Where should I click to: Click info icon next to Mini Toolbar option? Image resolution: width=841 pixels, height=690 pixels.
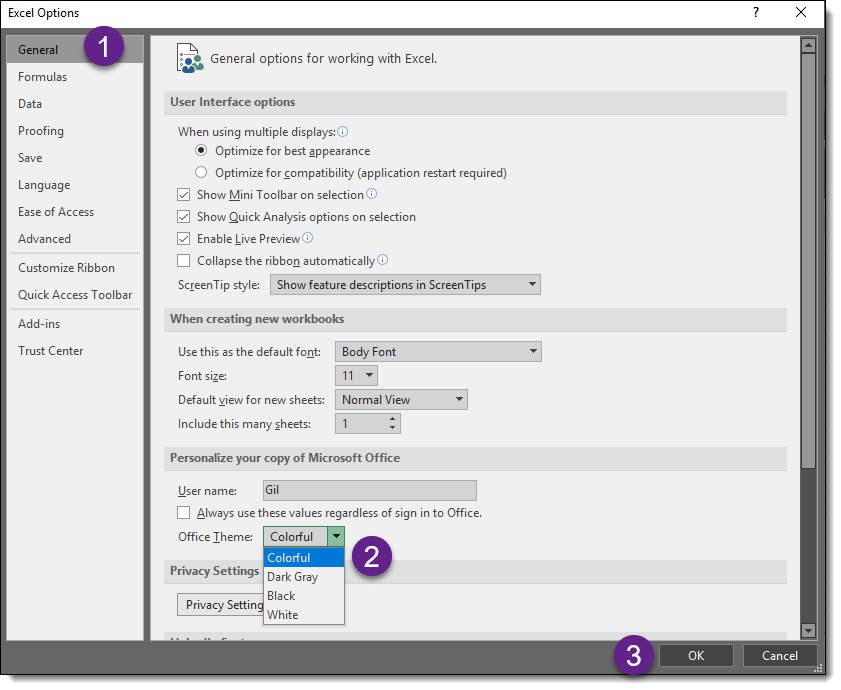(x=371, y=194)
